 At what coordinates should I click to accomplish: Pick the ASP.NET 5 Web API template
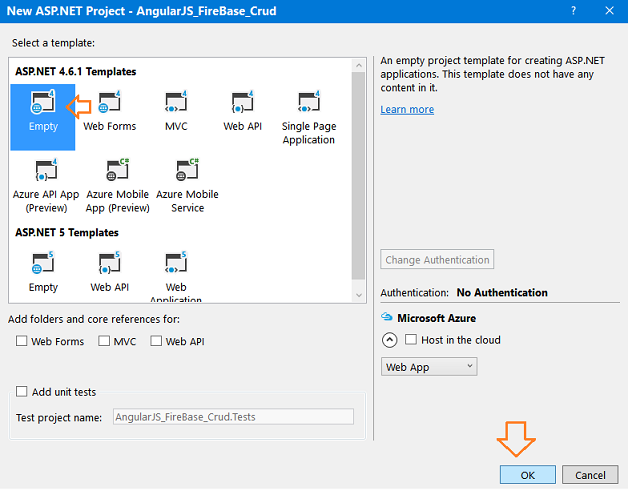(x=109, y=272)
